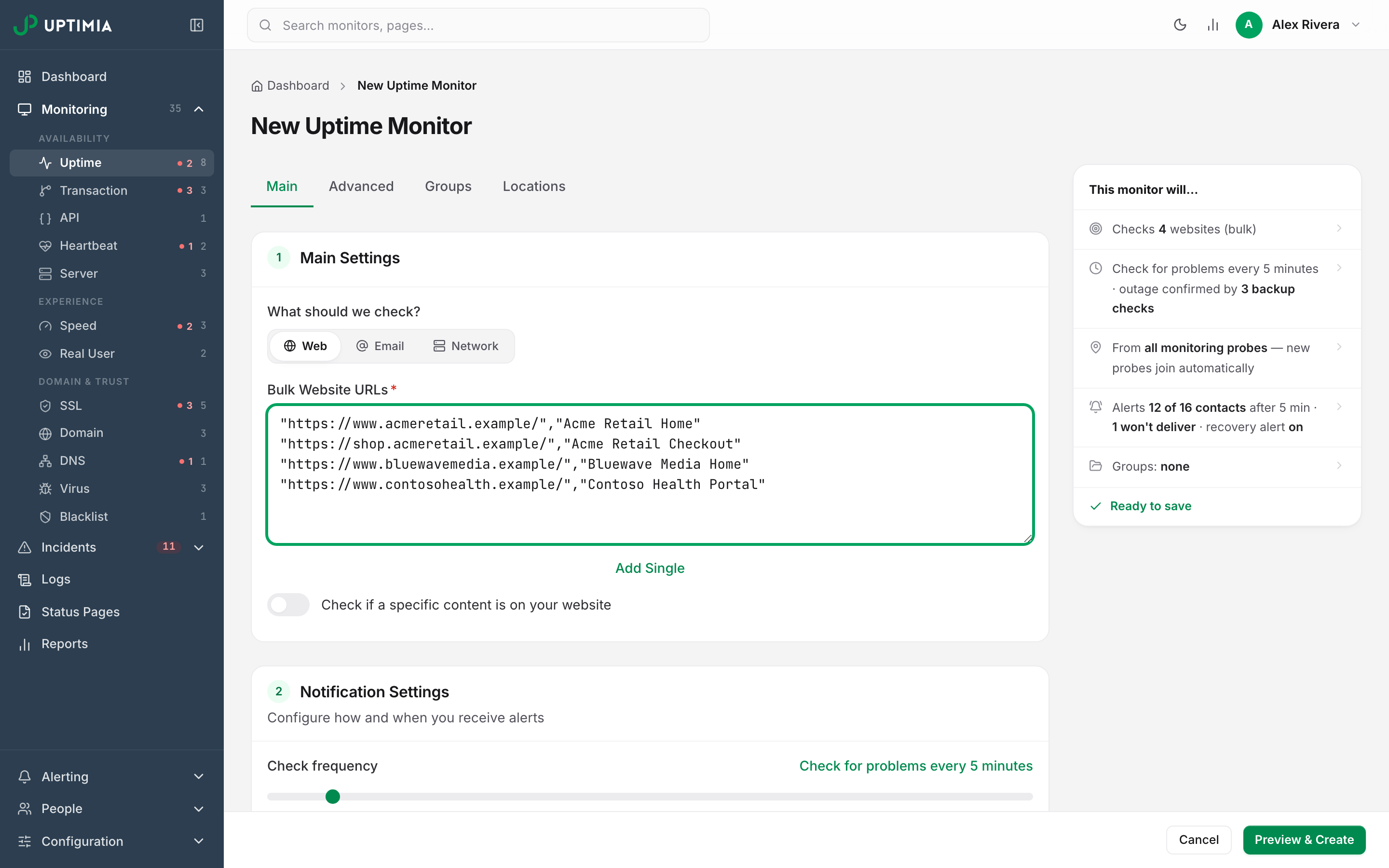Image resolution: width=1389 pixels, height=868 pixels.
Task: Collapse the Monitoring section
Action: tap(199, 109)
